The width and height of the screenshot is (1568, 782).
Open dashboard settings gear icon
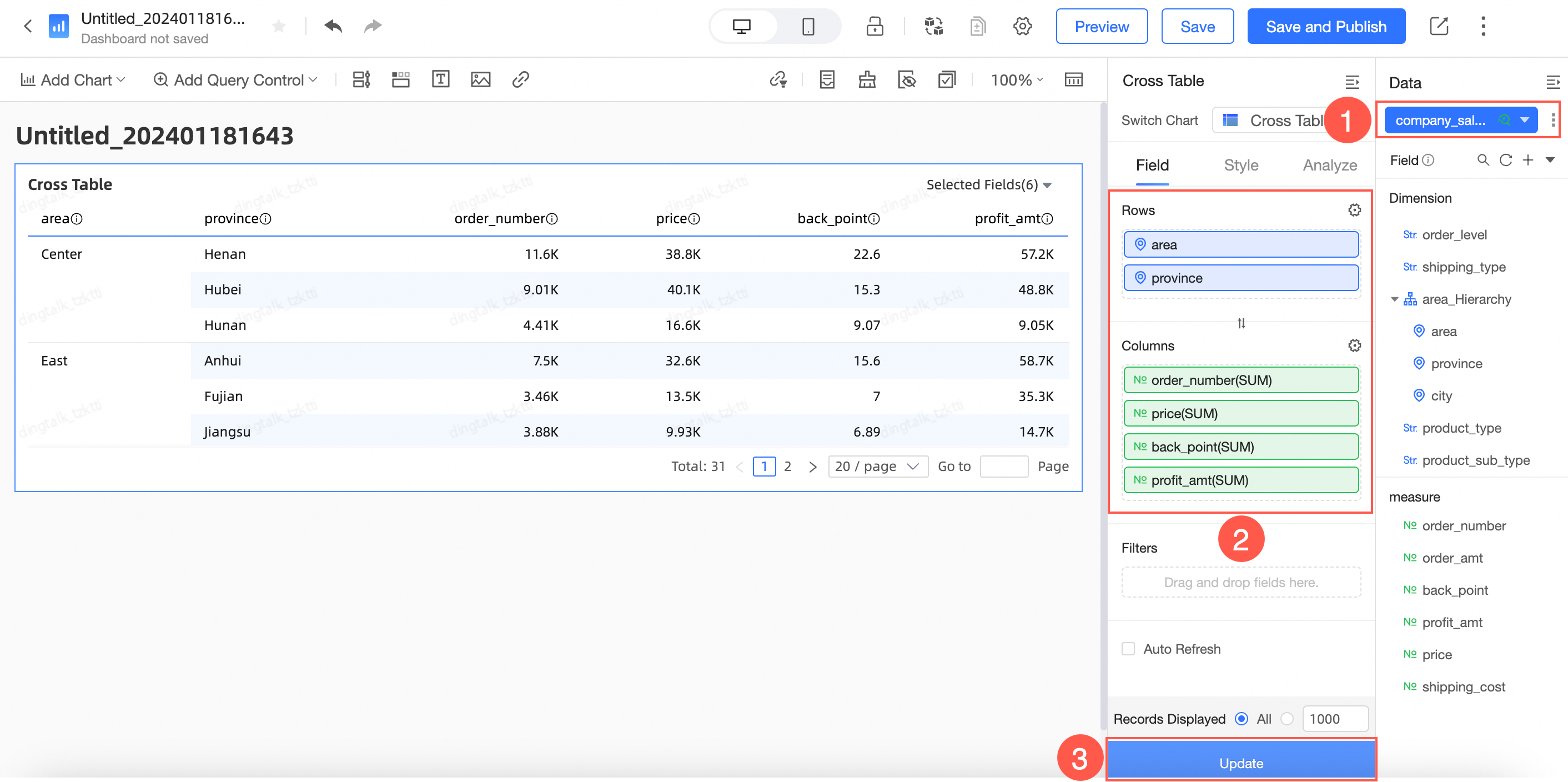(x=1022, y=27)
